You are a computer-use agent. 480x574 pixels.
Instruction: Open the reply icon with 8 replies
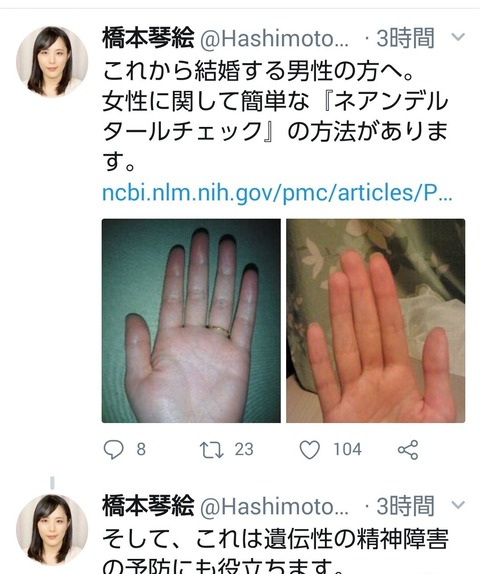click(x=114, y=450)
